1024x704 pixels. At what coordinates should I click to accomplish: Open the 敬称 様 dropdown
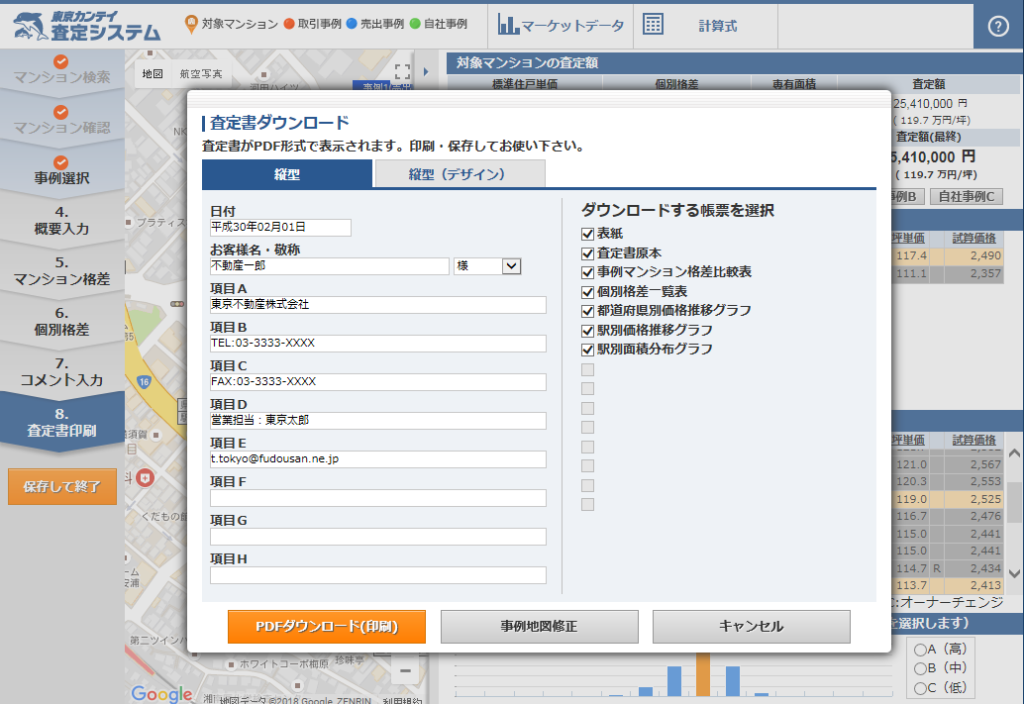511,266
